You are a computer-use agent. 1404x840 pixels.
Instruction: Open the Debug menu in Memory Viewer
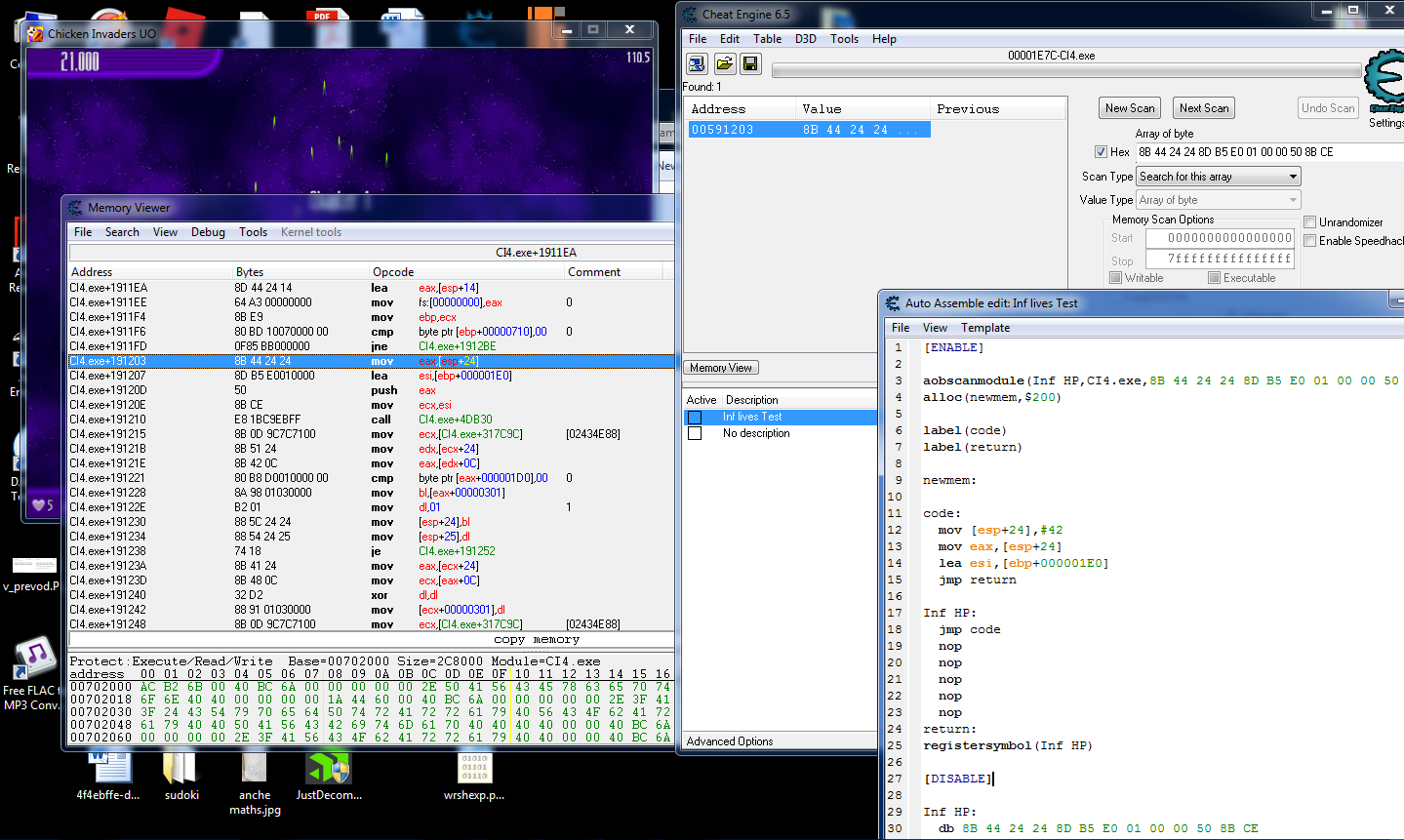tap(208, 232)
